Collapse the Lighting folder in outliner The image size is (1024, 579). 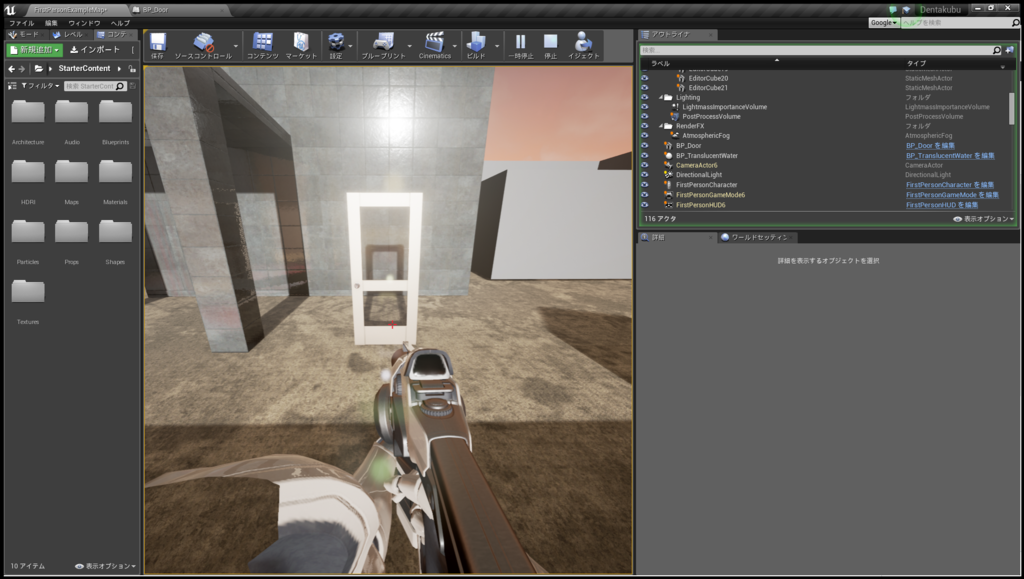click(x=661, y=97)
